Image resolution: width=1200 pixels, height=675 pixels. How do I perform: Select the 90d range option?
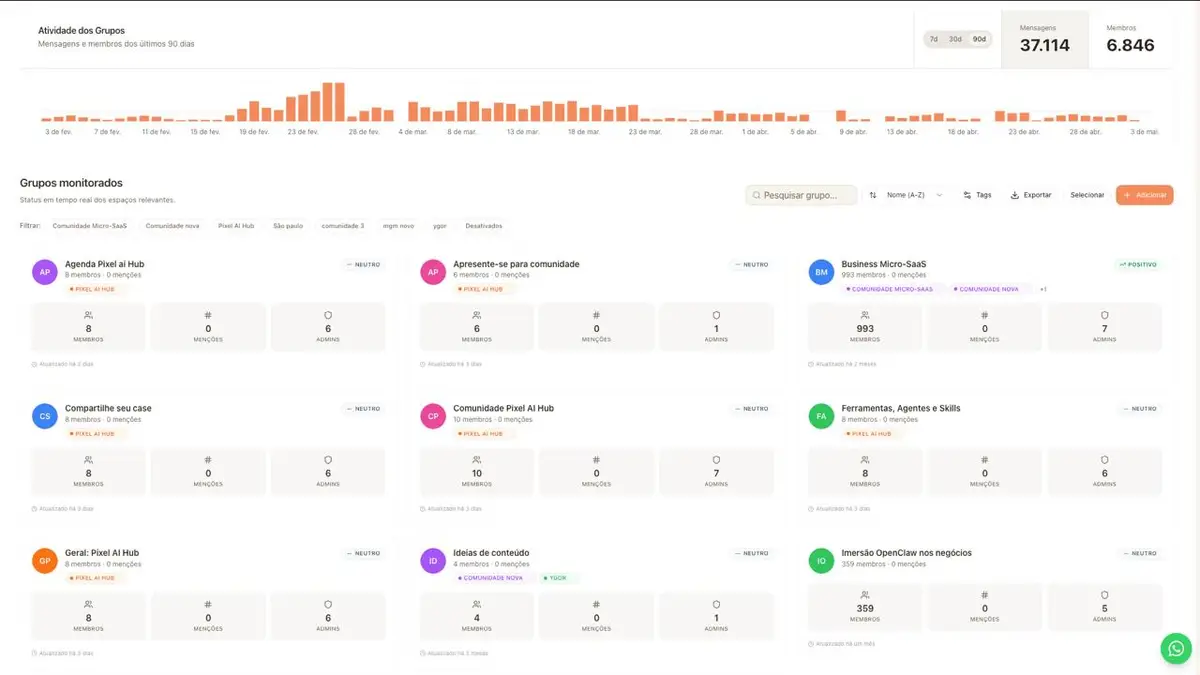coord(980,39)
